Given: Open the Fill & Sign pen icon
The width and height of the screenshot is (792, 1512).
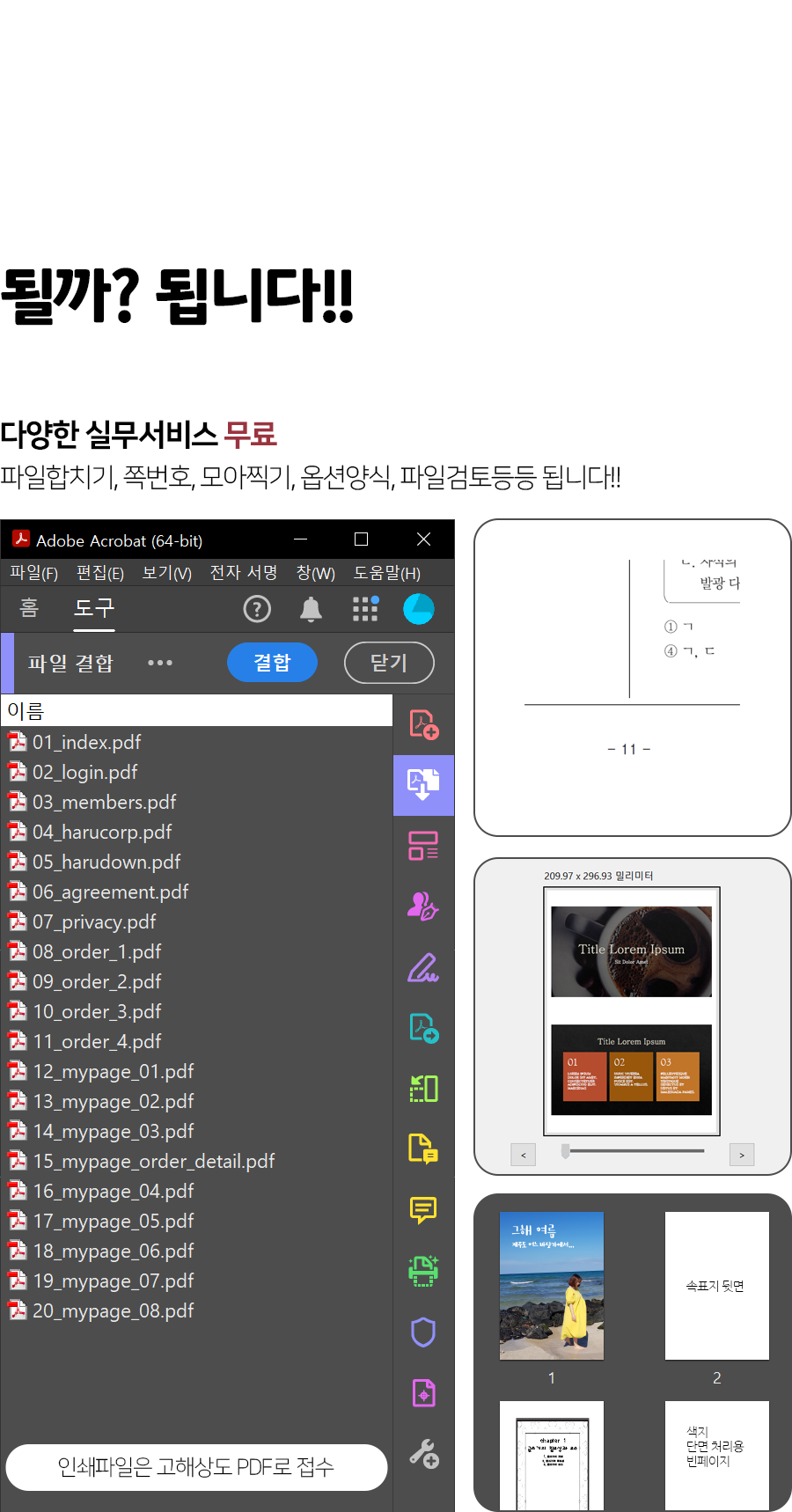Looking at the screenshot, I should (x=423, y=967).
